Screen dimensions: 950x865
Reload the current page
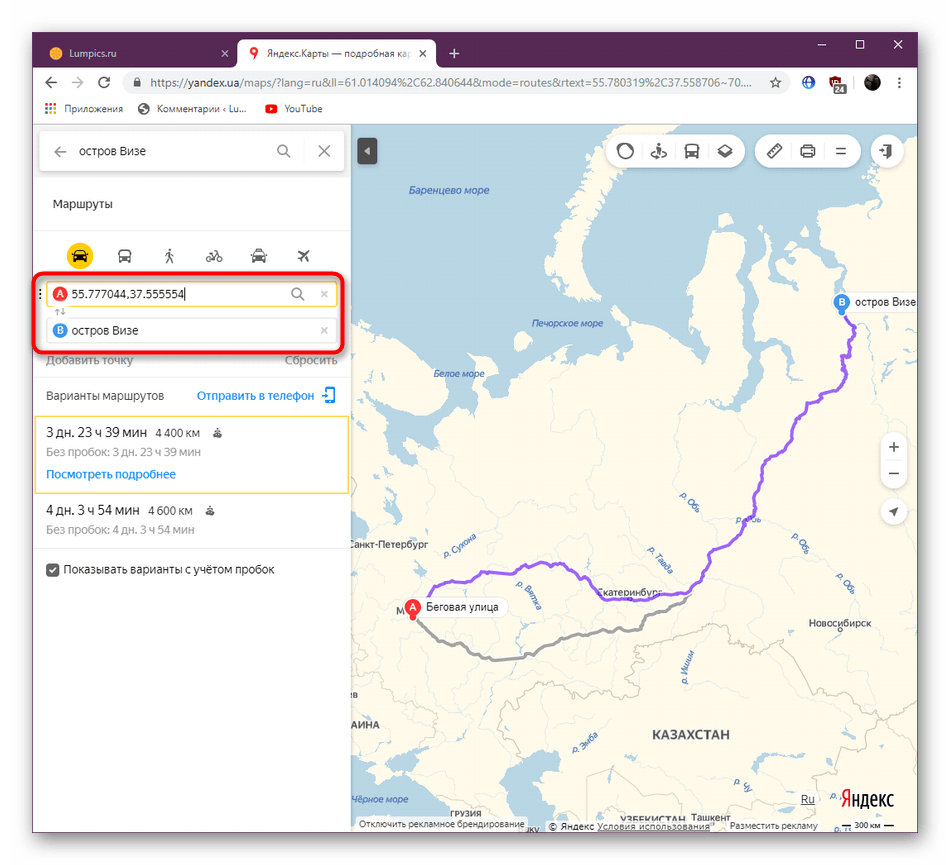coord(104,82)
